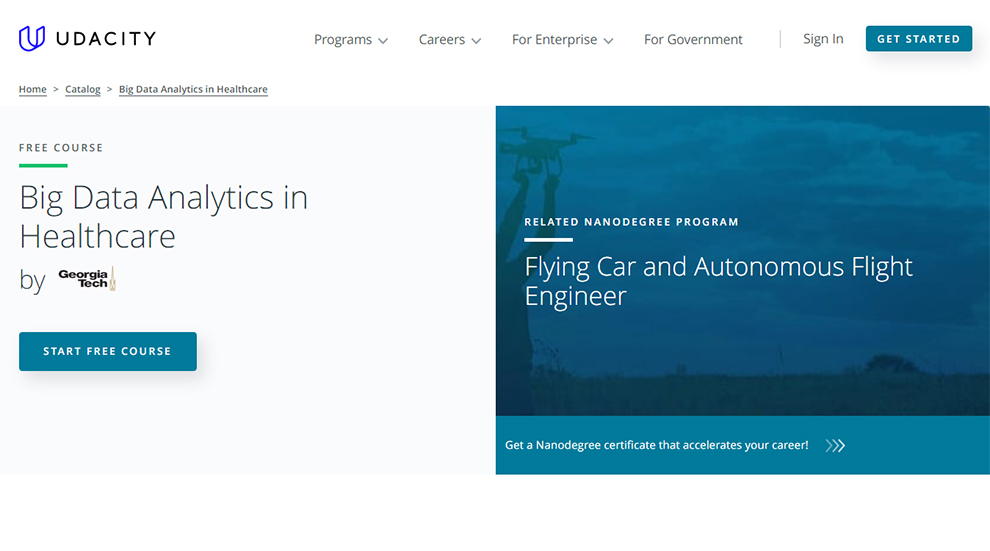990x551 pixels.
Task: Click the Udacity logo icon
Action: [32, 39]
